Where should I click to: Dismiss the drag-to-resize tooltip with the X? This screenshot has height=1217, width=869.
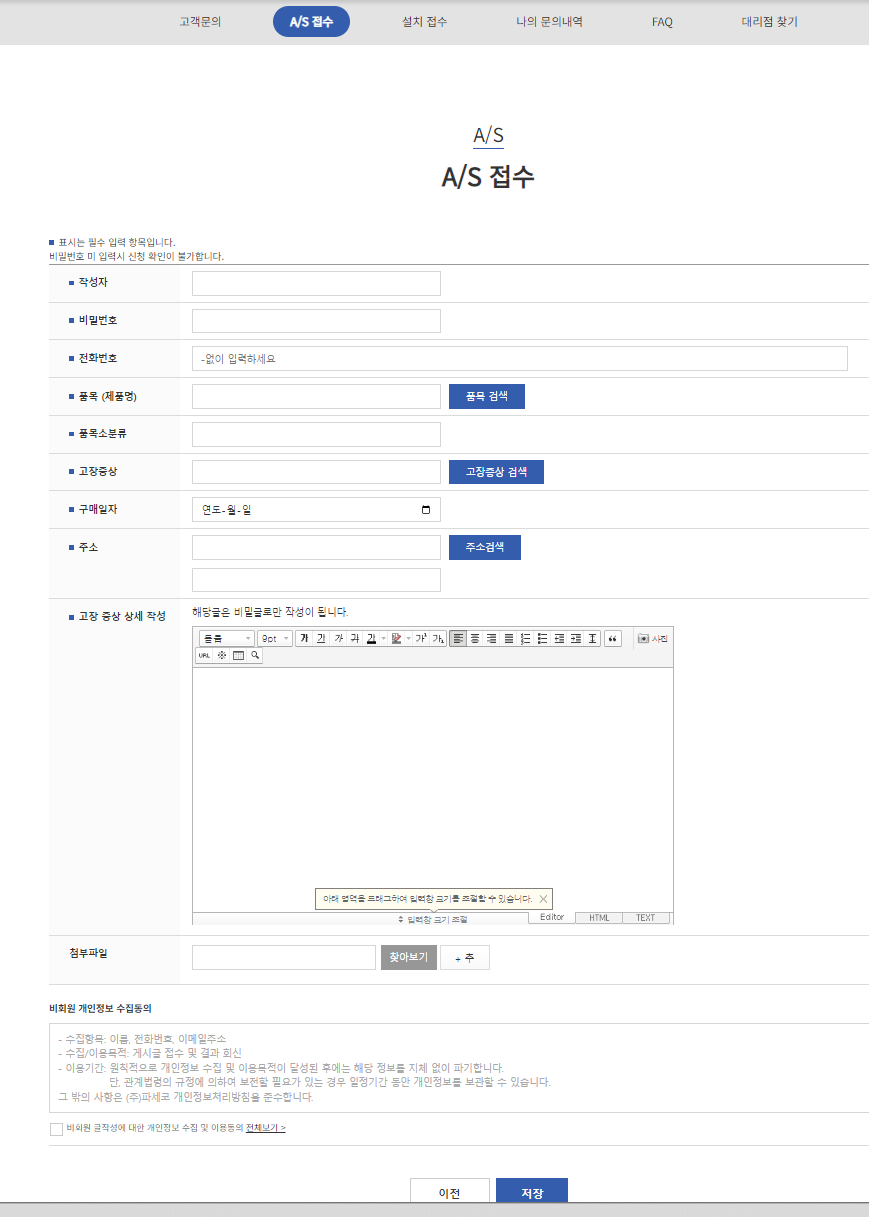(543, 899)
